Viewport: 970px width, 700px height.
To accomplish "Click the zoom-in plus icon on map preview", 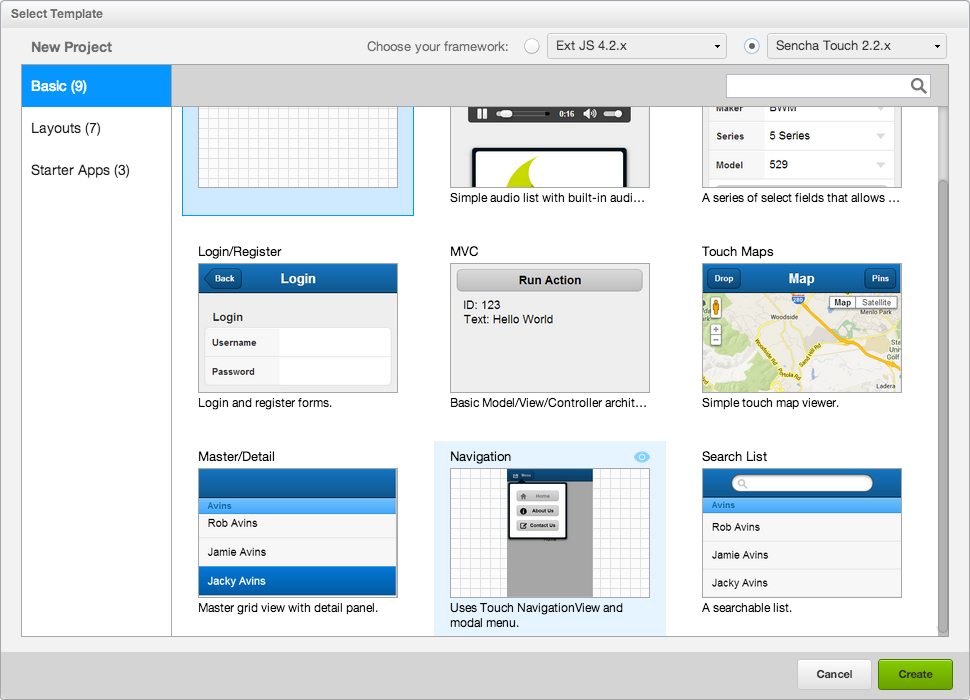I will 716,329.
